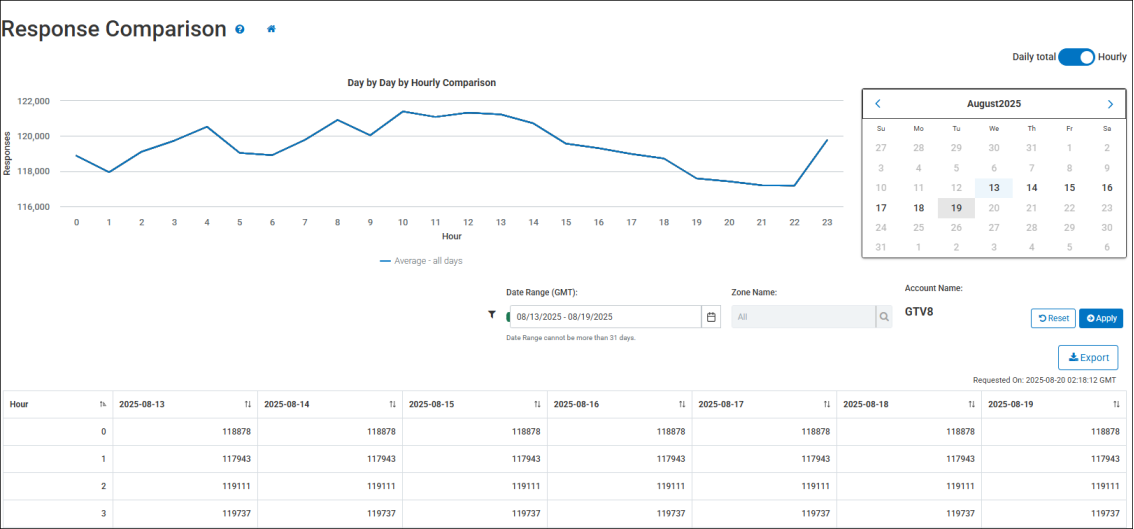This screenshot has height=529, width=1134.
Task: Toggle the Daily total / Hourly switch
Action: coord(1076,57)
